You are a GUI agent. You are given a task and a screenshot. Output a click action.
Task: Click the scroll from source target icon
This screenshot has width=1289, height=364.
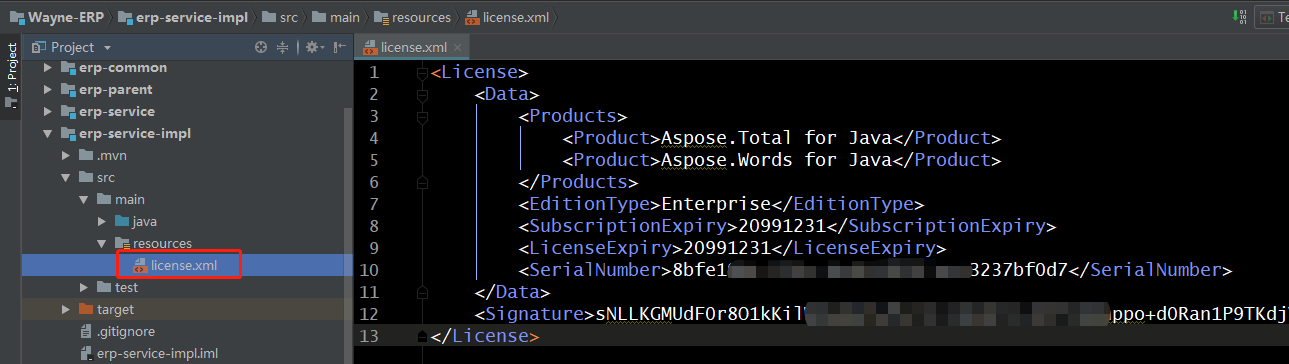[261, 47]
